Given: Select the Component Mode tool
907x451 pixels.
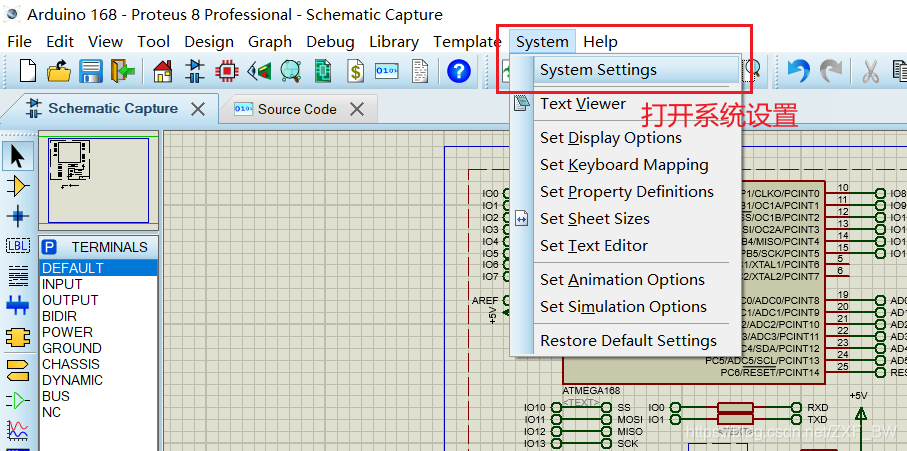Looking at the screenshot, I should pos(18,186).
